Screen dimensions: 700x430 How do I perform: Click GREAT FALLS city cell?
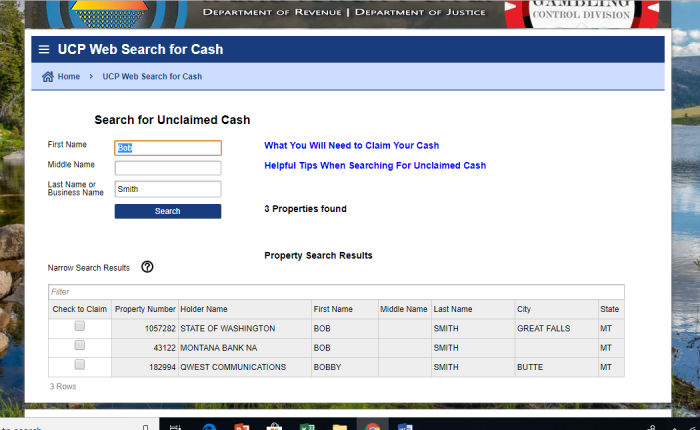click(x=556, y=329)
